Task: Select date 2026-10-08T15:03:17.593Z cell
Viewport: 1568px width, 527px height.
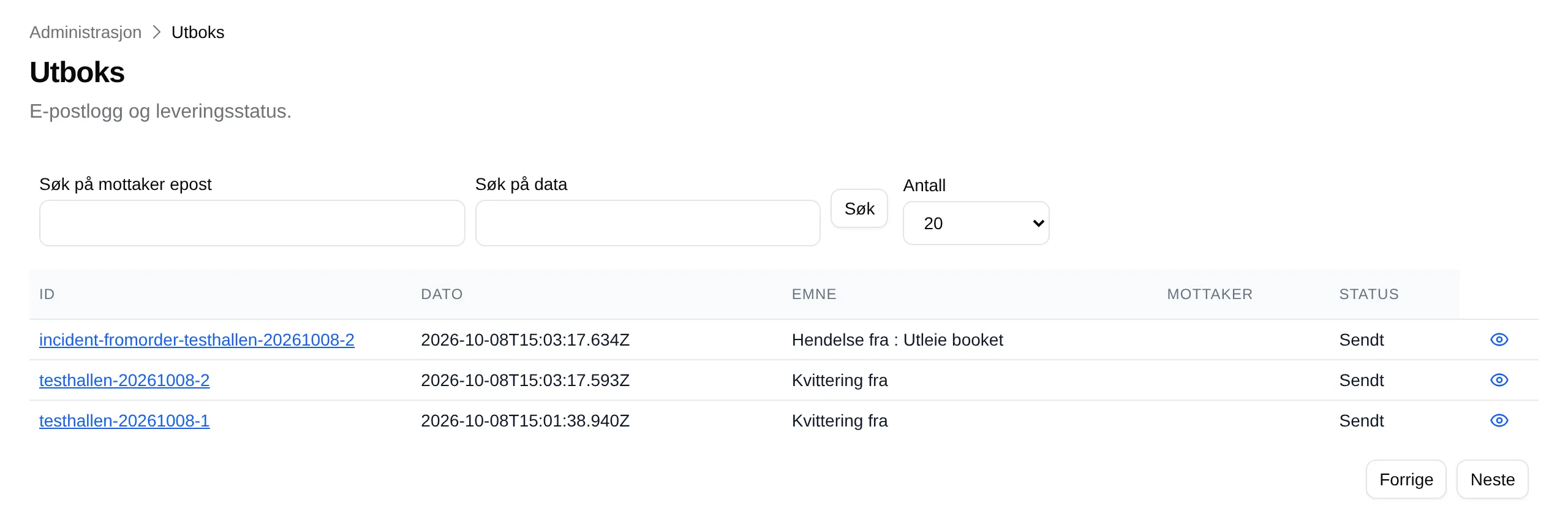Action: (525, 380)
